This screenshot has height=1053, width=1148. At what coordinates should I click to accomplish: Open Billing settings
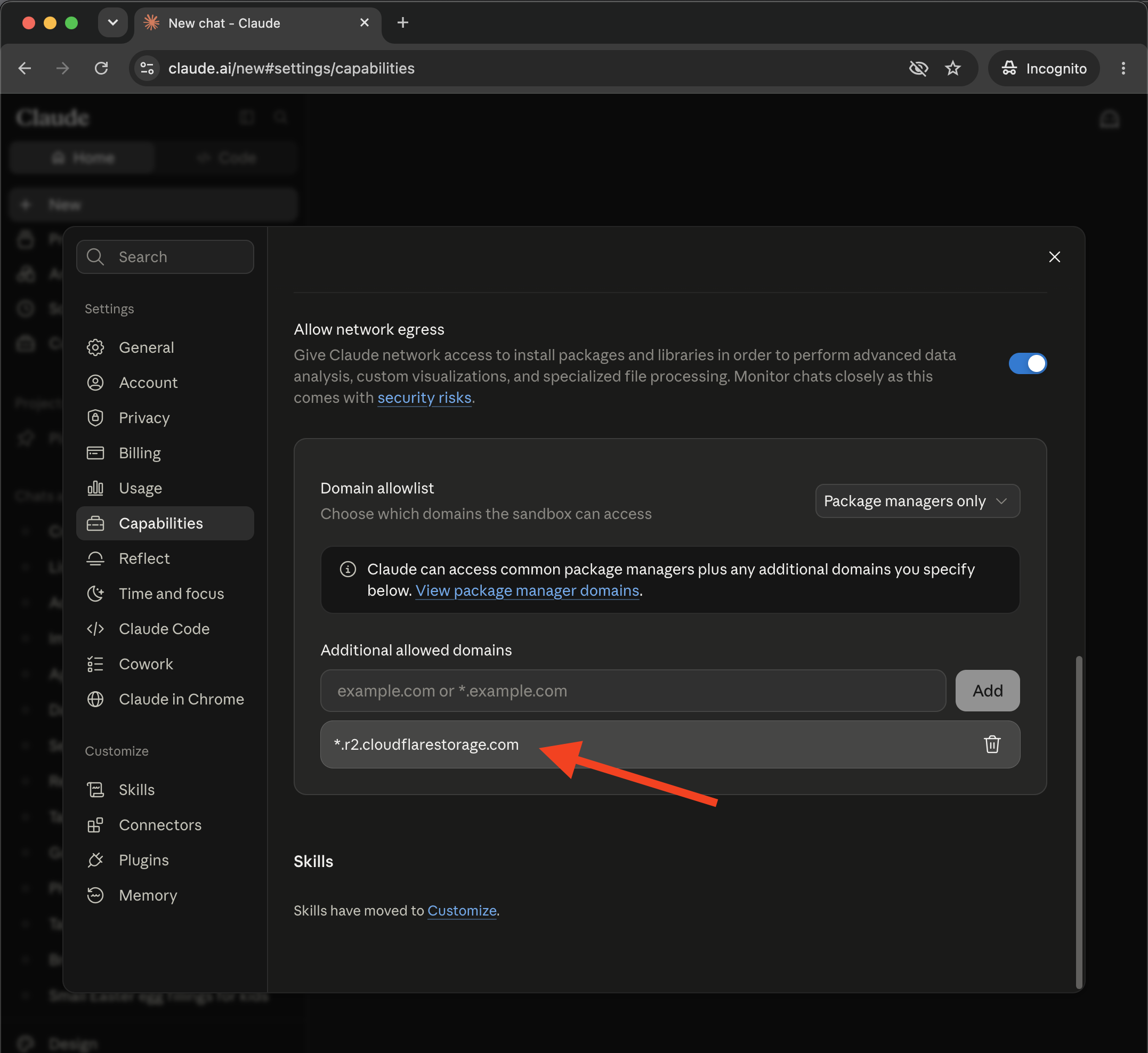point(165,453)
